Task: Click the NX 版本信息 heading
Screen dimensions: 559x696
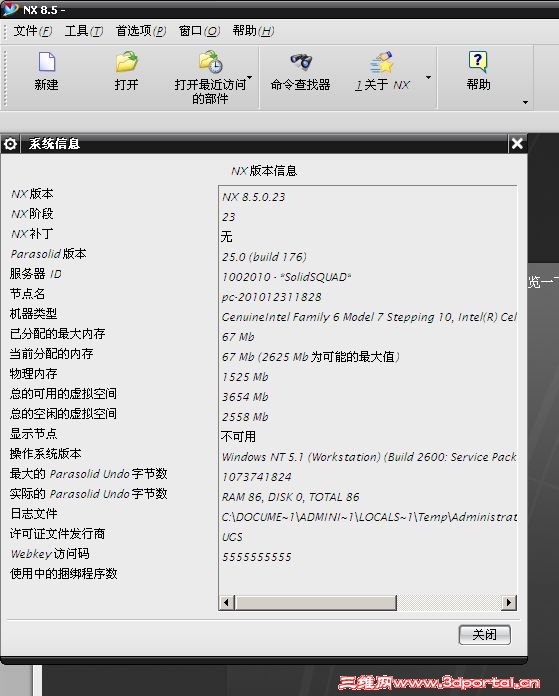Action: pos(264,171)
